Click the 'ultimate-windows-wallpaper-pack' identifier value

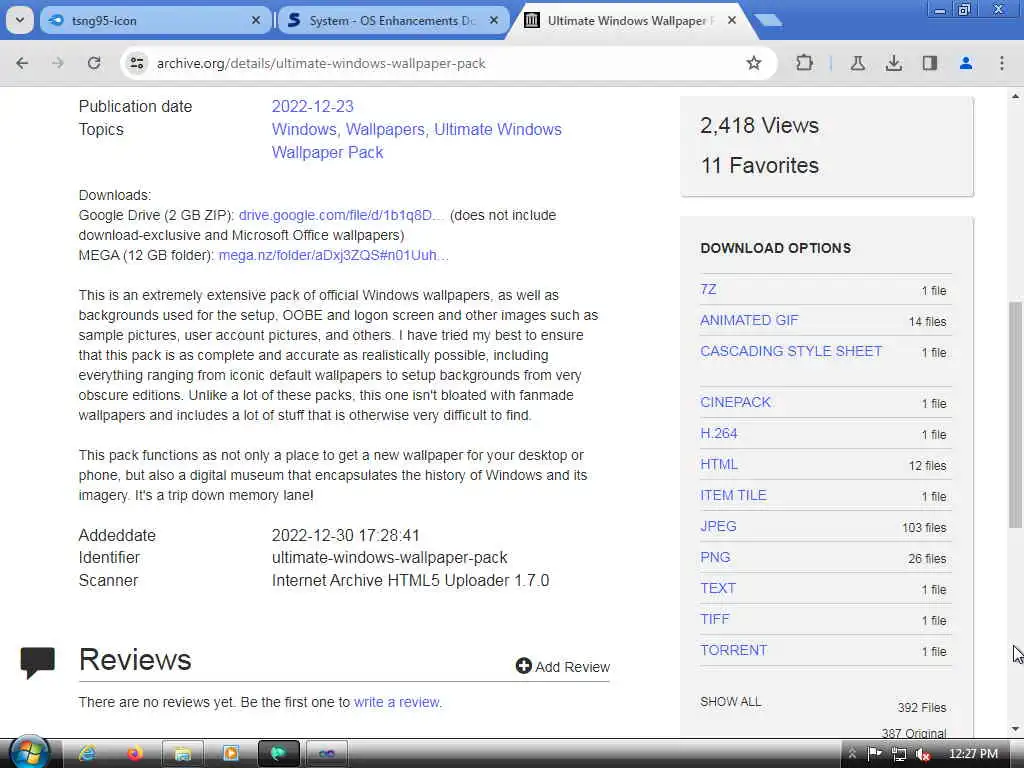[389, 558]
